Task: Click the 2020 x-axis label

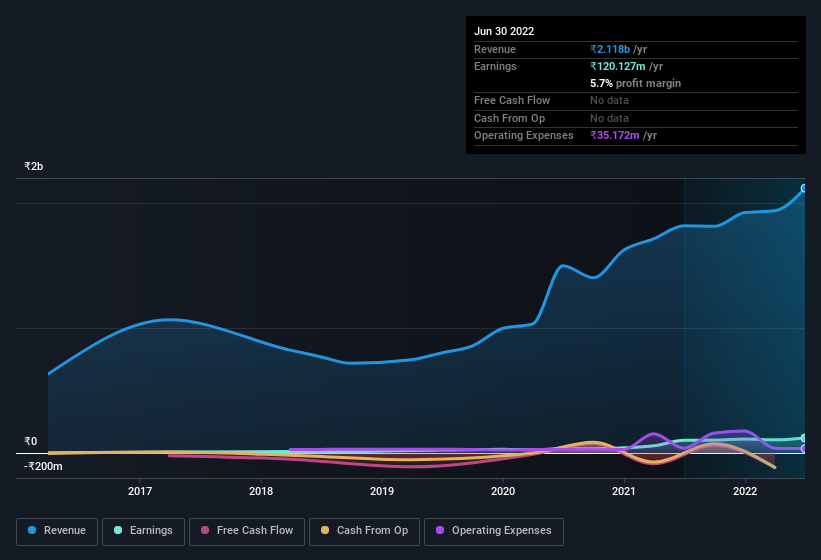Action: (x=503, y=491)
